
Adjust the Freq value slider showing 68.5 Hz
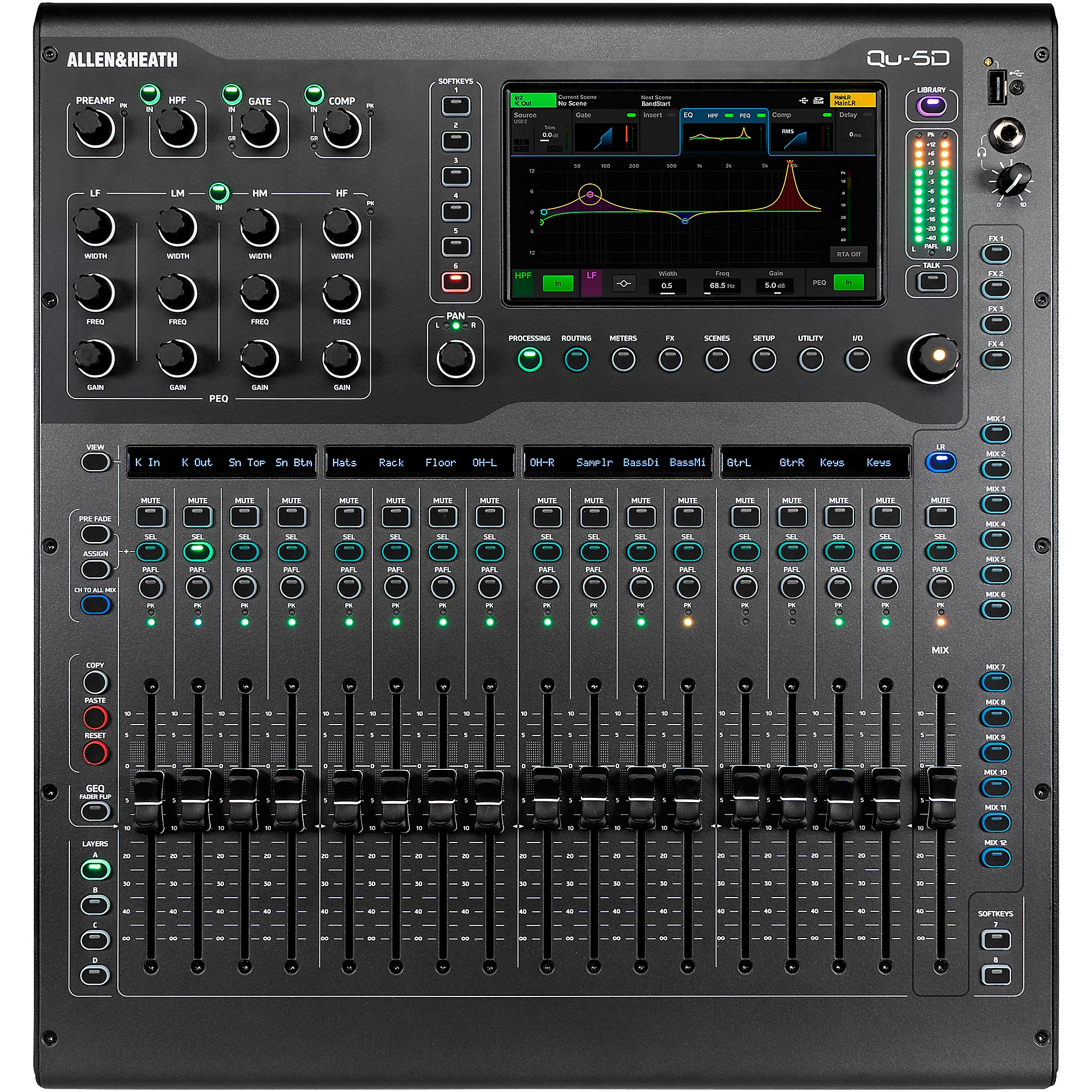(722, 286)
